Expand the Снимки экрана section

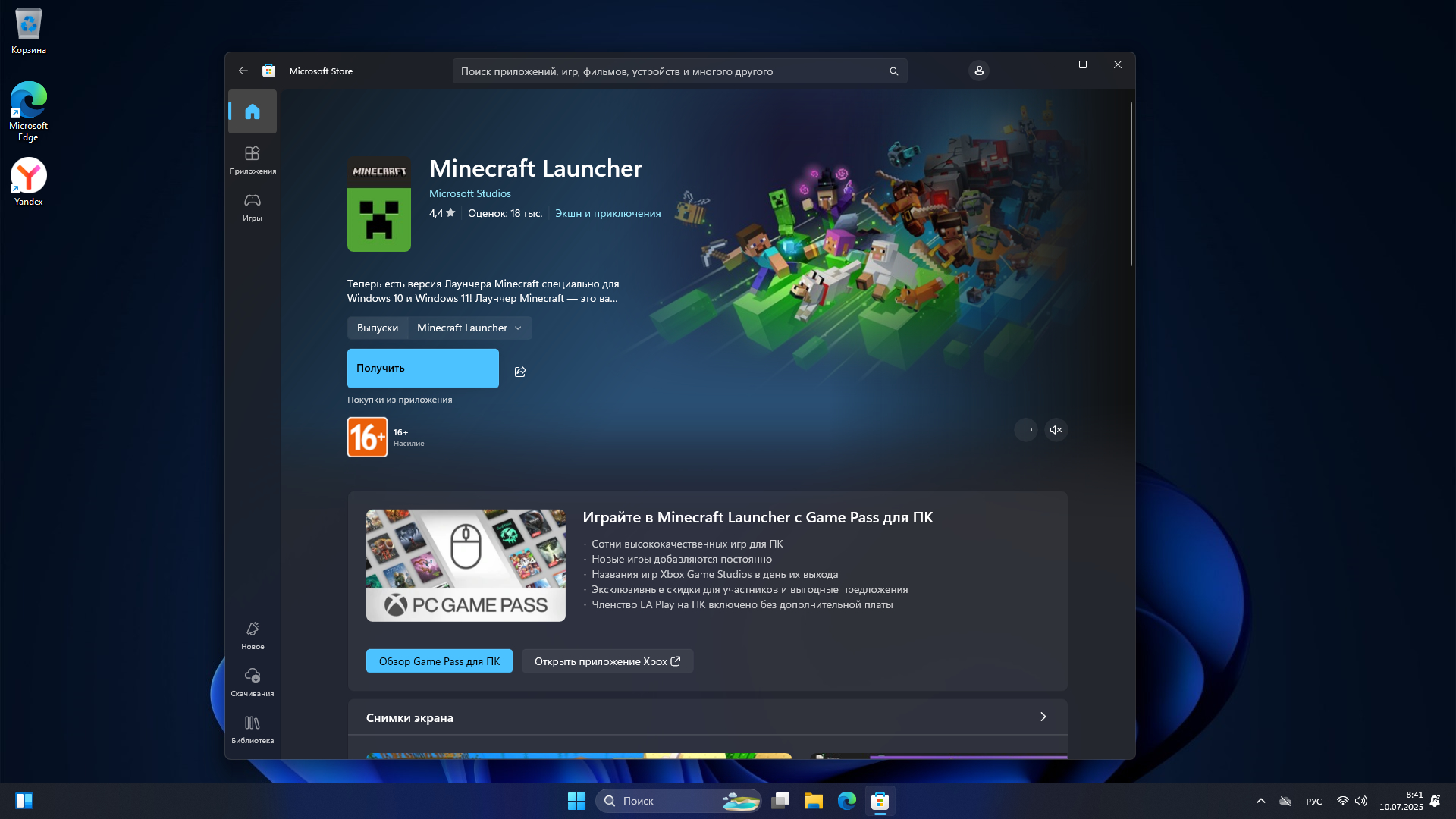click(x=1043, y=717)
